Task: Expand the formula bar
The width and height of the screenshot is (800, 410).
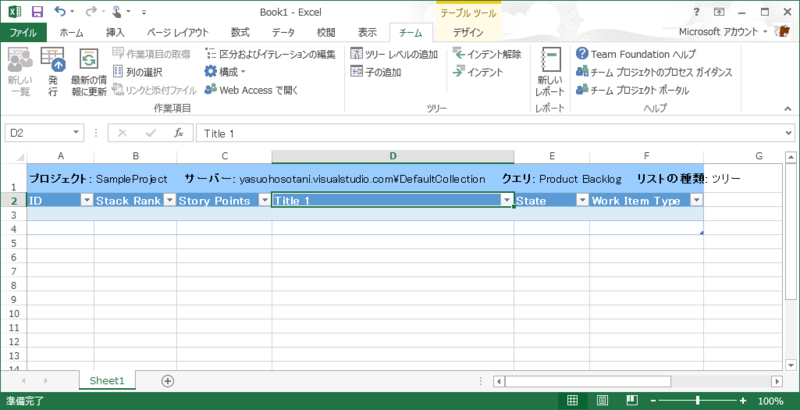Action: click(x=790, y=134)
